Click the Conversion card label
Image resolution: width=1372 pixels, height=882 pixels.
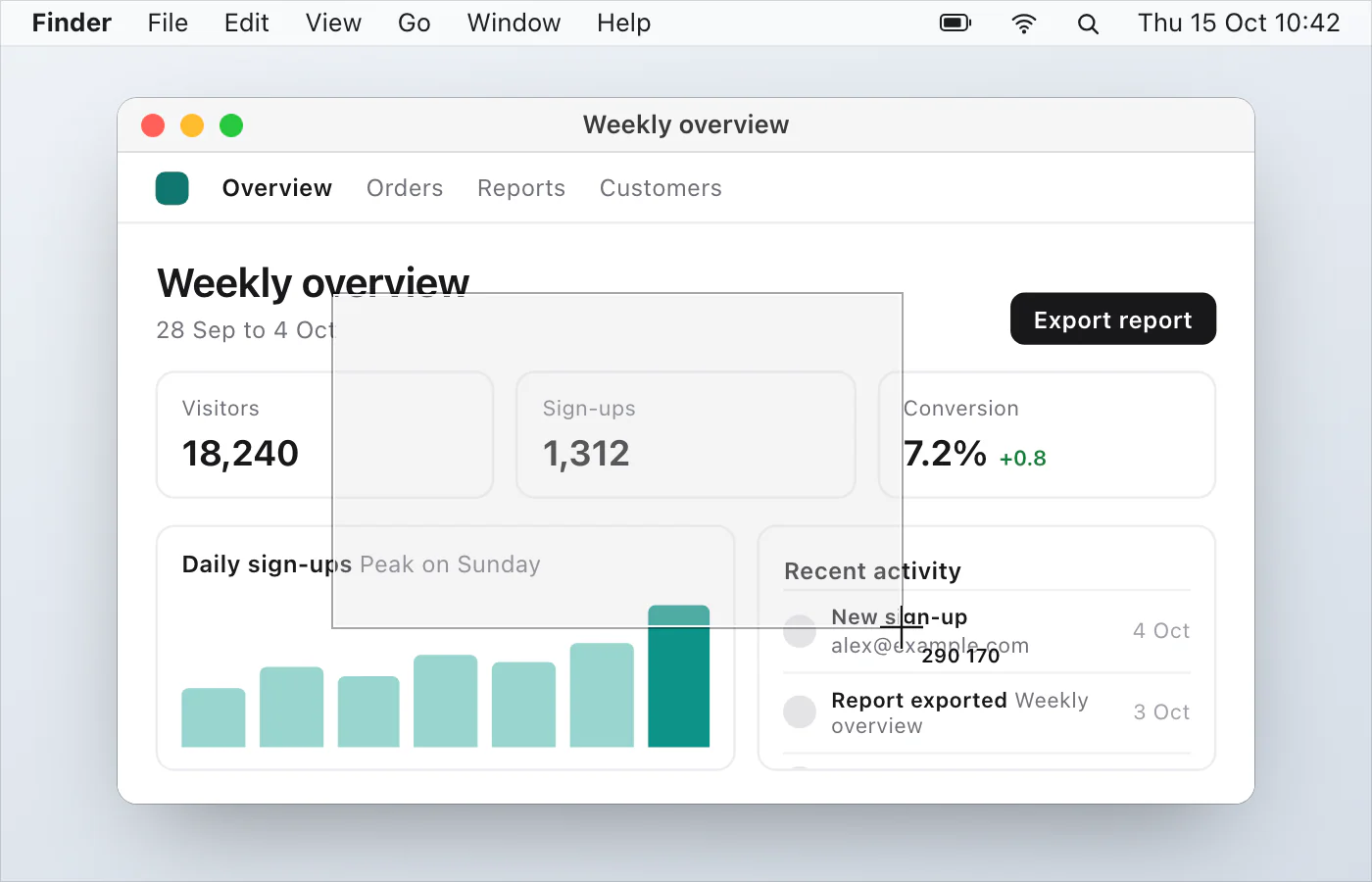[x=961, y=409]
